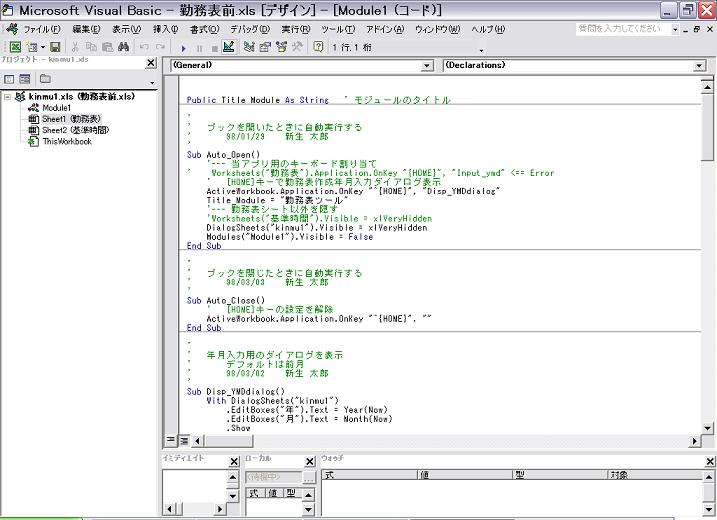Viewport: 717px width, 520px height.
Task: Click View Object icon in Project pane
Action: click(x=25, y=79)
